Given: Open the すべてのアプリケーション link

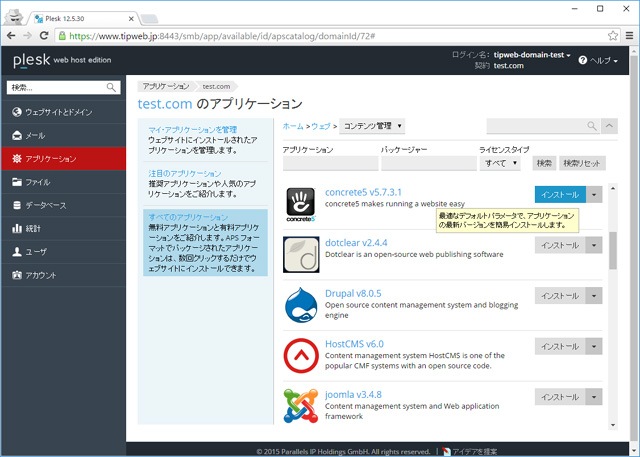Looking at the screenshot, I should [x=188, y=217].
